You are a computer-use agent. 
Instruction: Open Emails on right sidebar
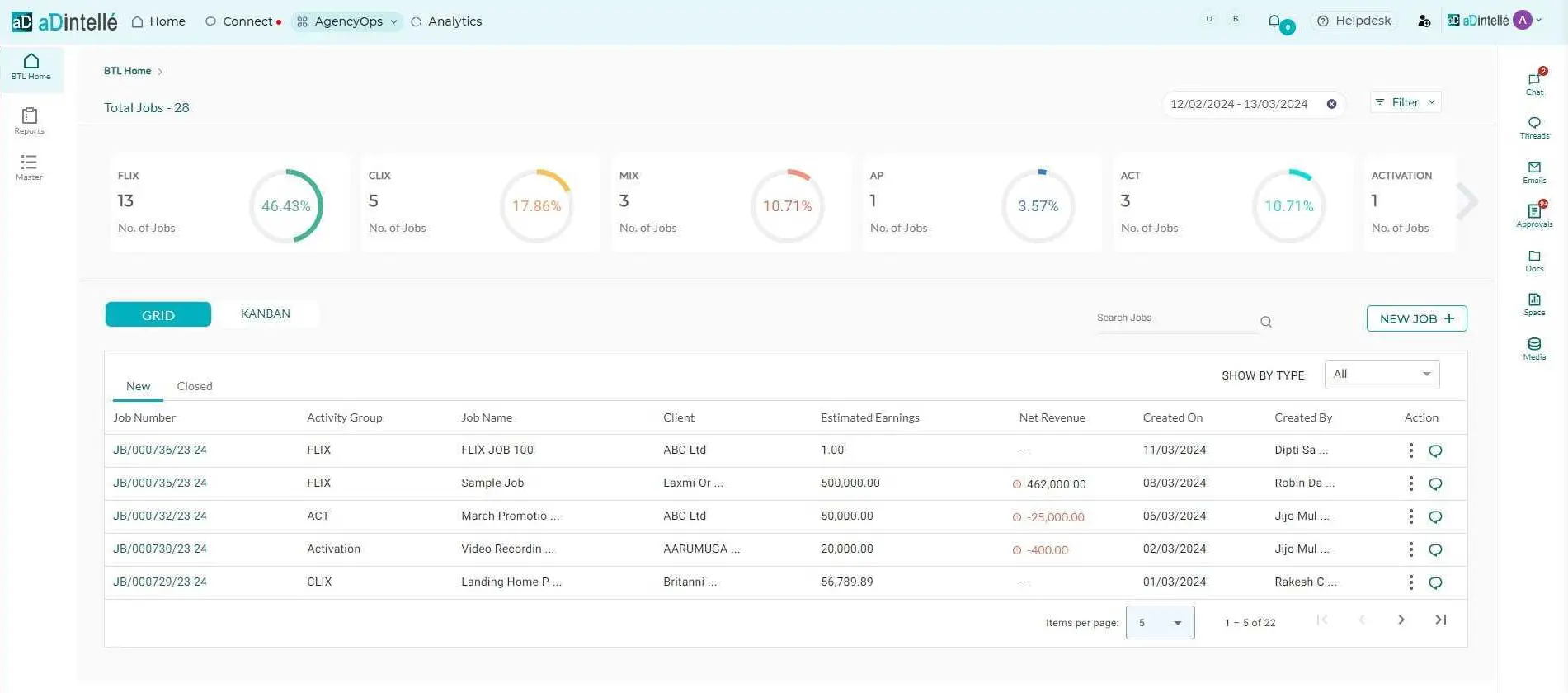pos(1534,172)
